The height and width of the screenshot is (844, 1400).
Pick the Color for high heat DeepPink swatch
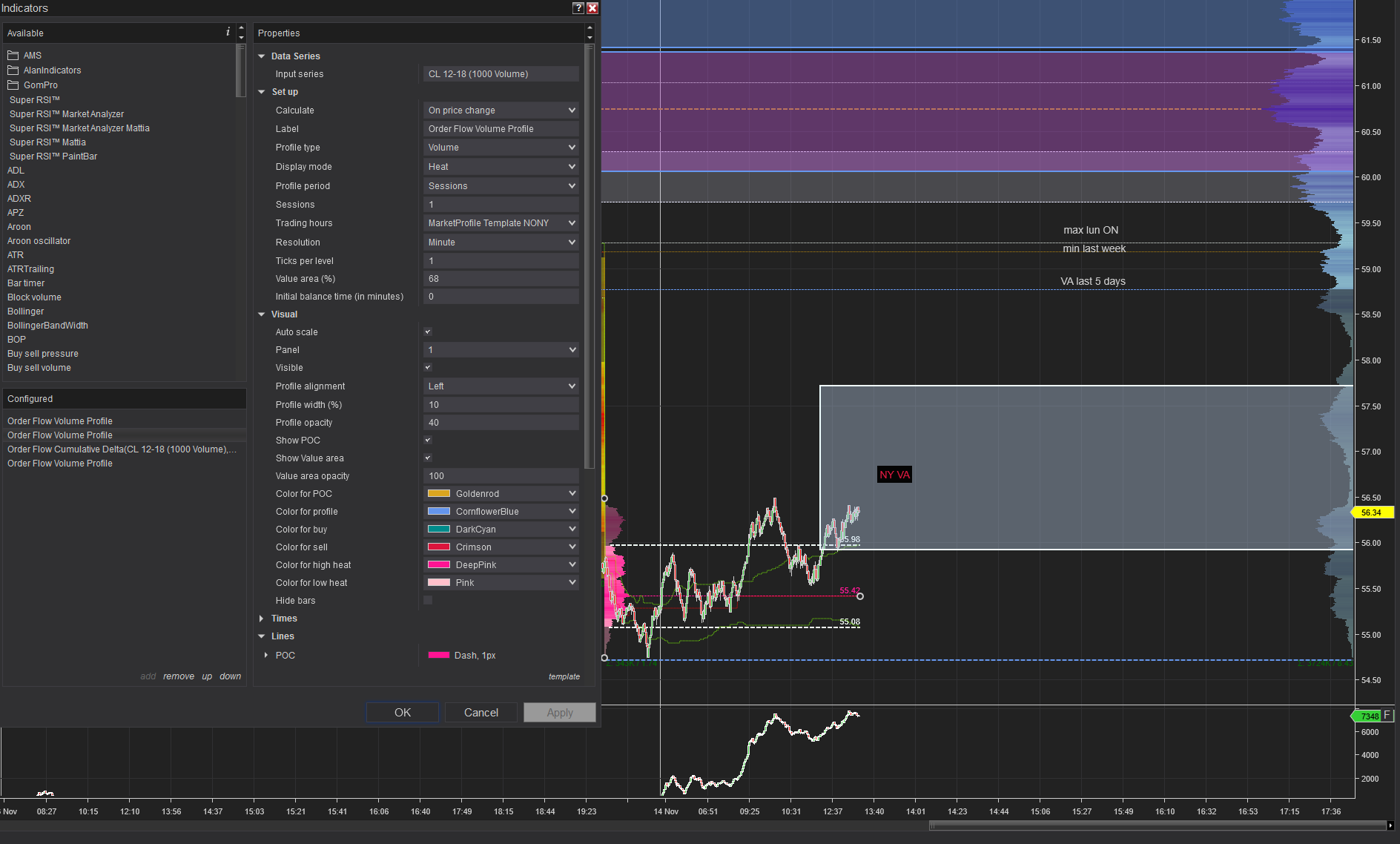(439, 565)
